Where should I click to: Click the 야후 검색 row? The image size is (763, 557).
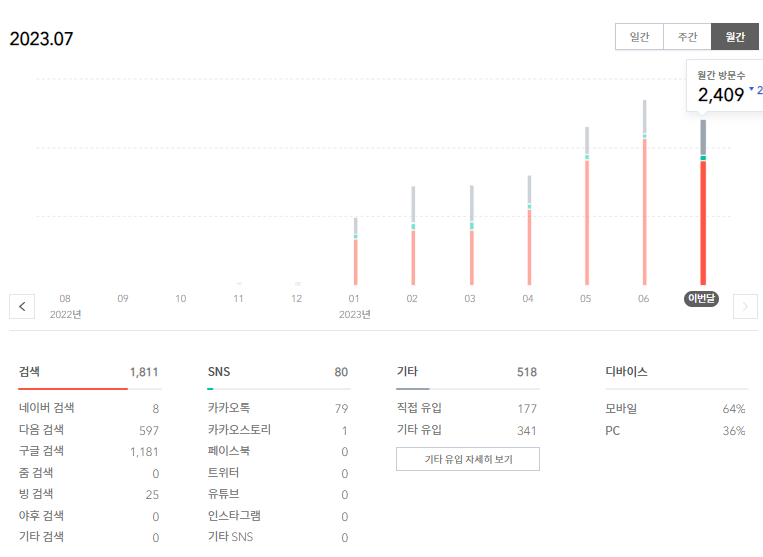(x=89, y=516)
